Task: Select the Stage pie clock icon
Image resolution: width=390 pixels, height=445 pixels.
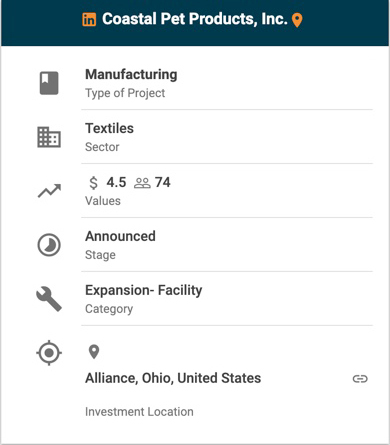Action: (49, 245)
